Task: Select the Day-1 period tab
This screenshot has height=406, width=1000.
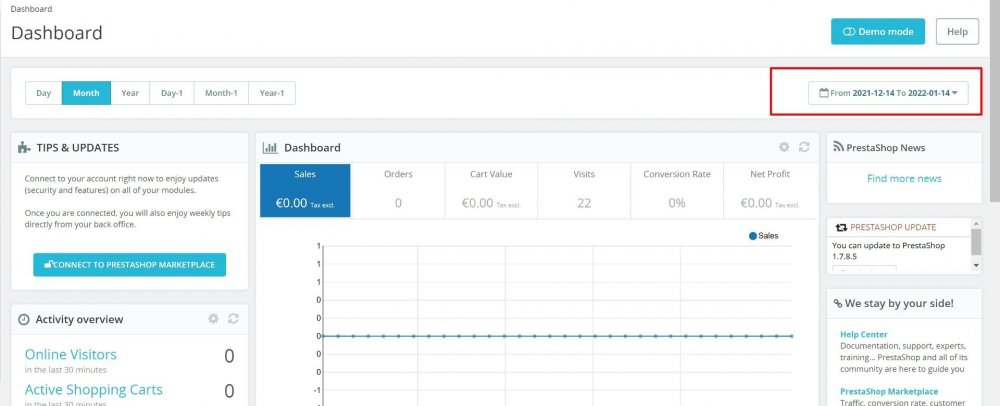Action: (x=172, y=93)
